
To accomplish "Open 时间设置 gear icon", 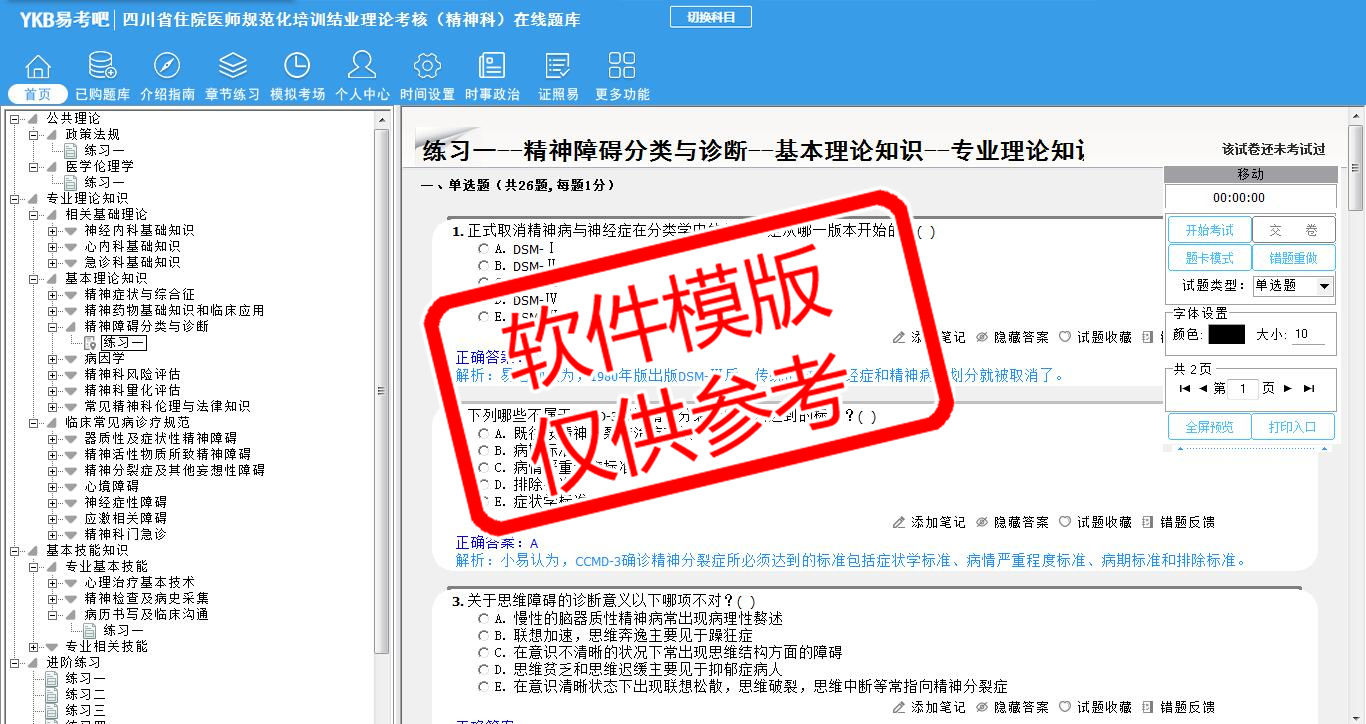I will 427,67.
